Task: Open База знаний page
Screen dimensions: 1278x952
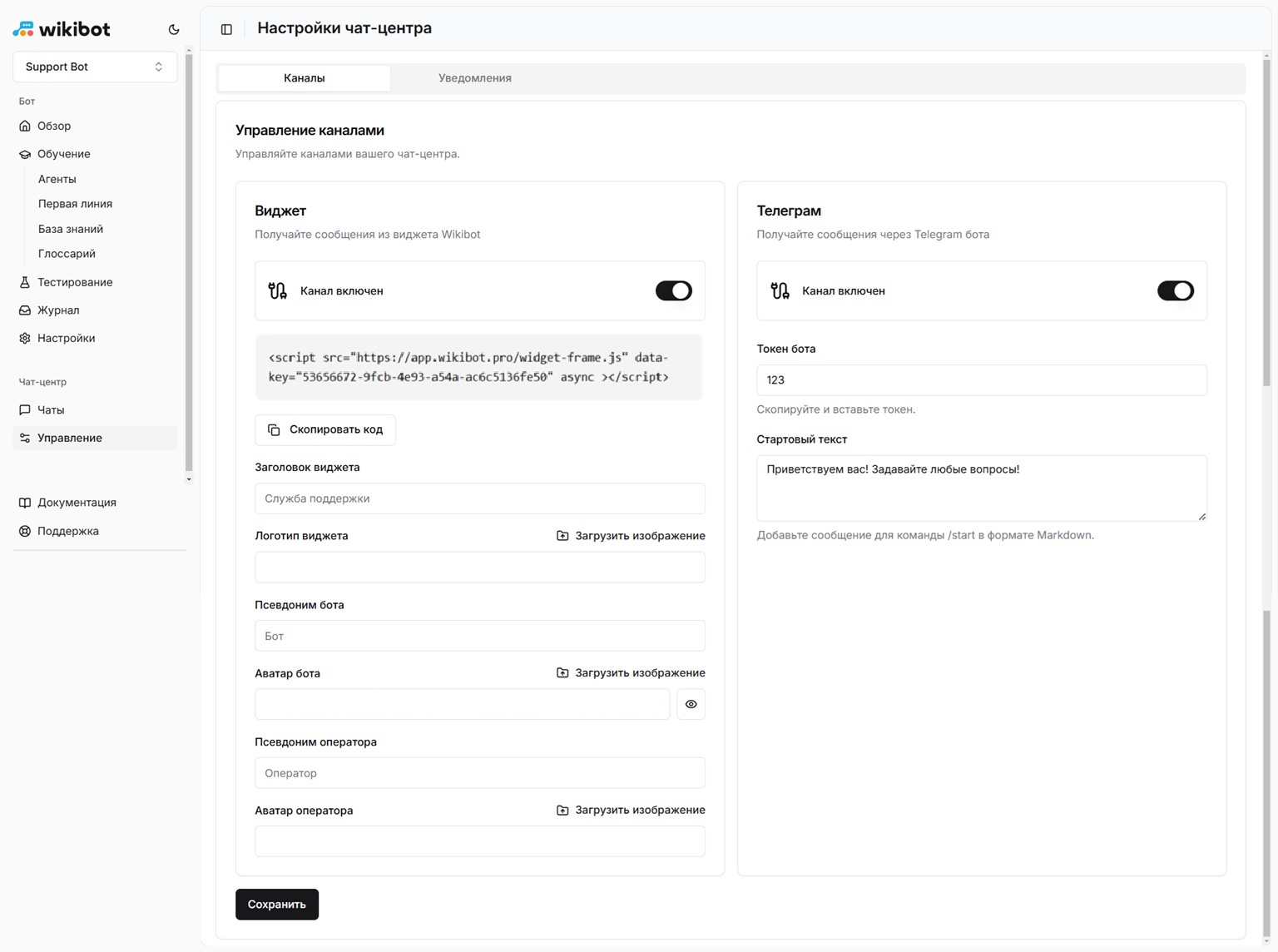Action: [x=71, y=229]
